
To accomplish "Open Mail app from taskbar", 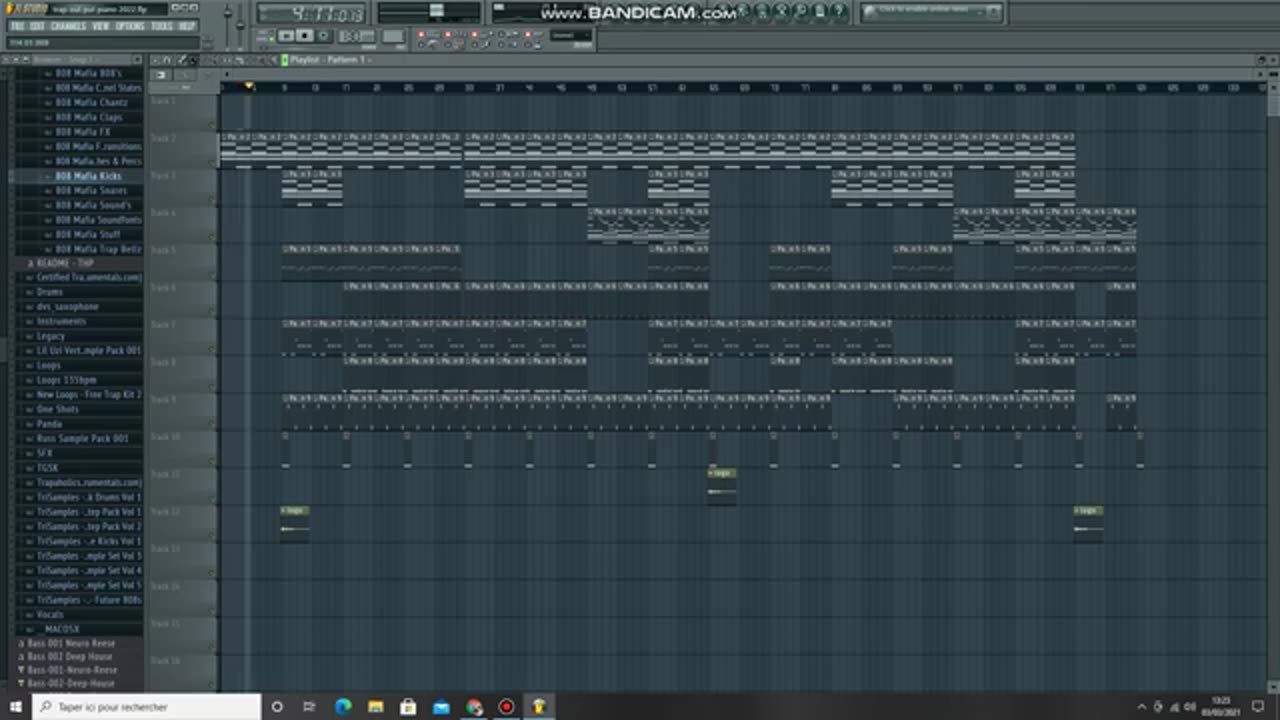I will pos(441,707).
